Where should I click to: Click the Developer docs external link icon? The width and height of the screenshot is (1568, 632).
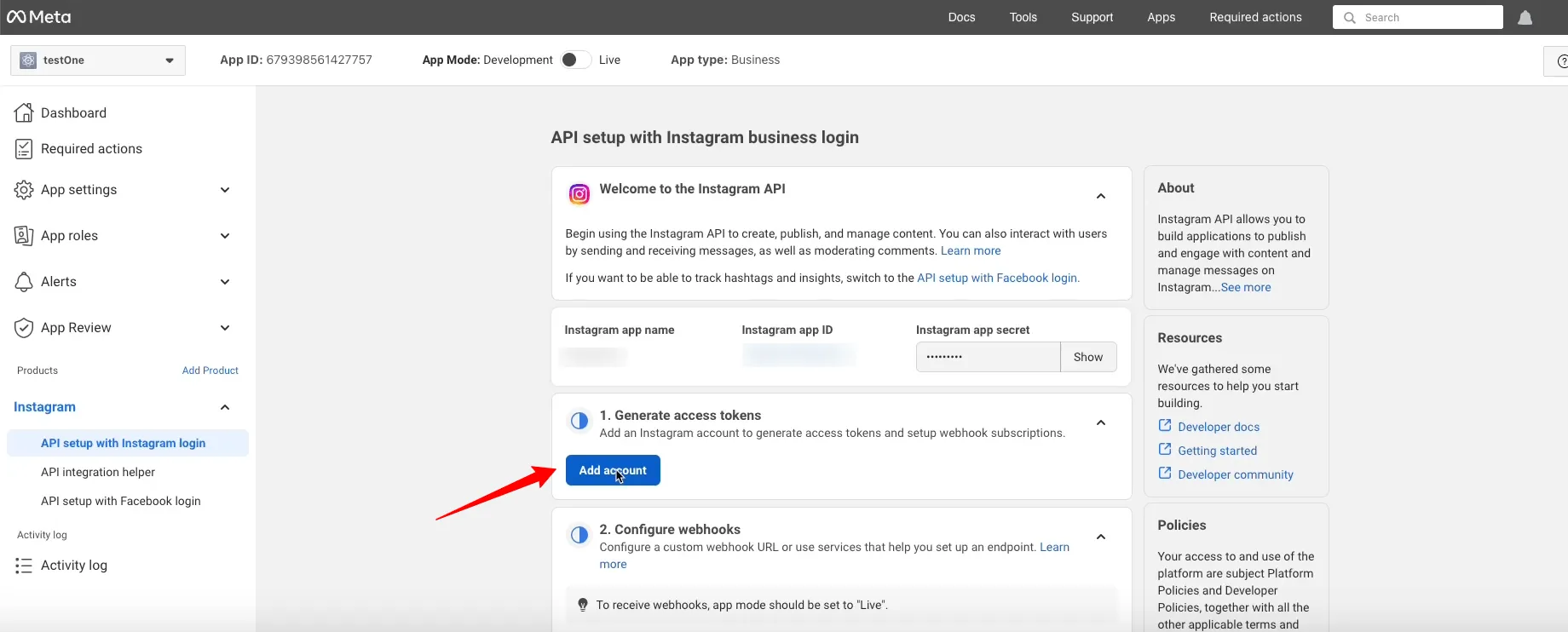(x=1165, y=426)
